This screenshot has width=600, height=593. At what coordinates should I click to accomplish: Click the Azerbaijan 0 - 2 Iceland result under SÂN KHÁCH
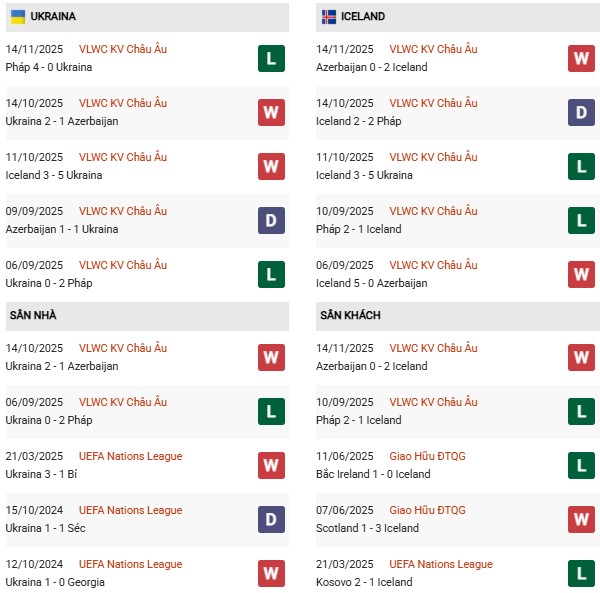[x=371, y=366]
